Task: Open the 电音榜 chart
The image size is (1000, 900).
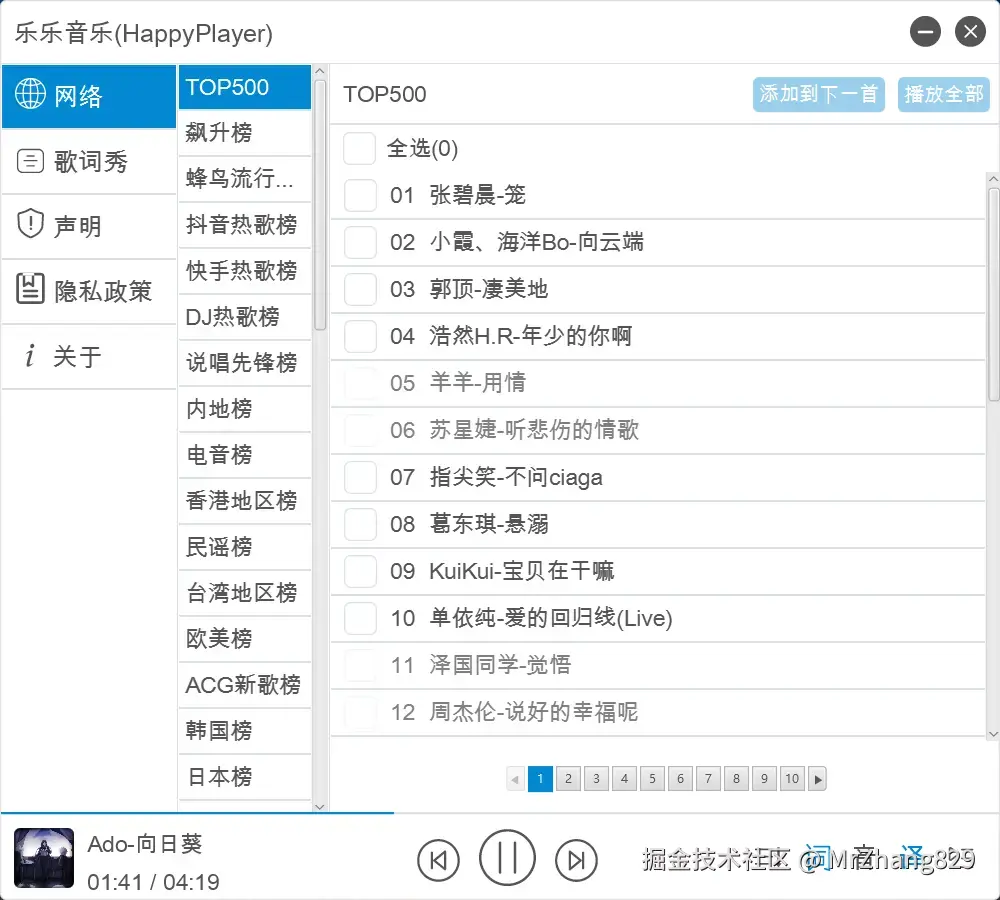Action: pyautogui.click(x=245, y=454)
